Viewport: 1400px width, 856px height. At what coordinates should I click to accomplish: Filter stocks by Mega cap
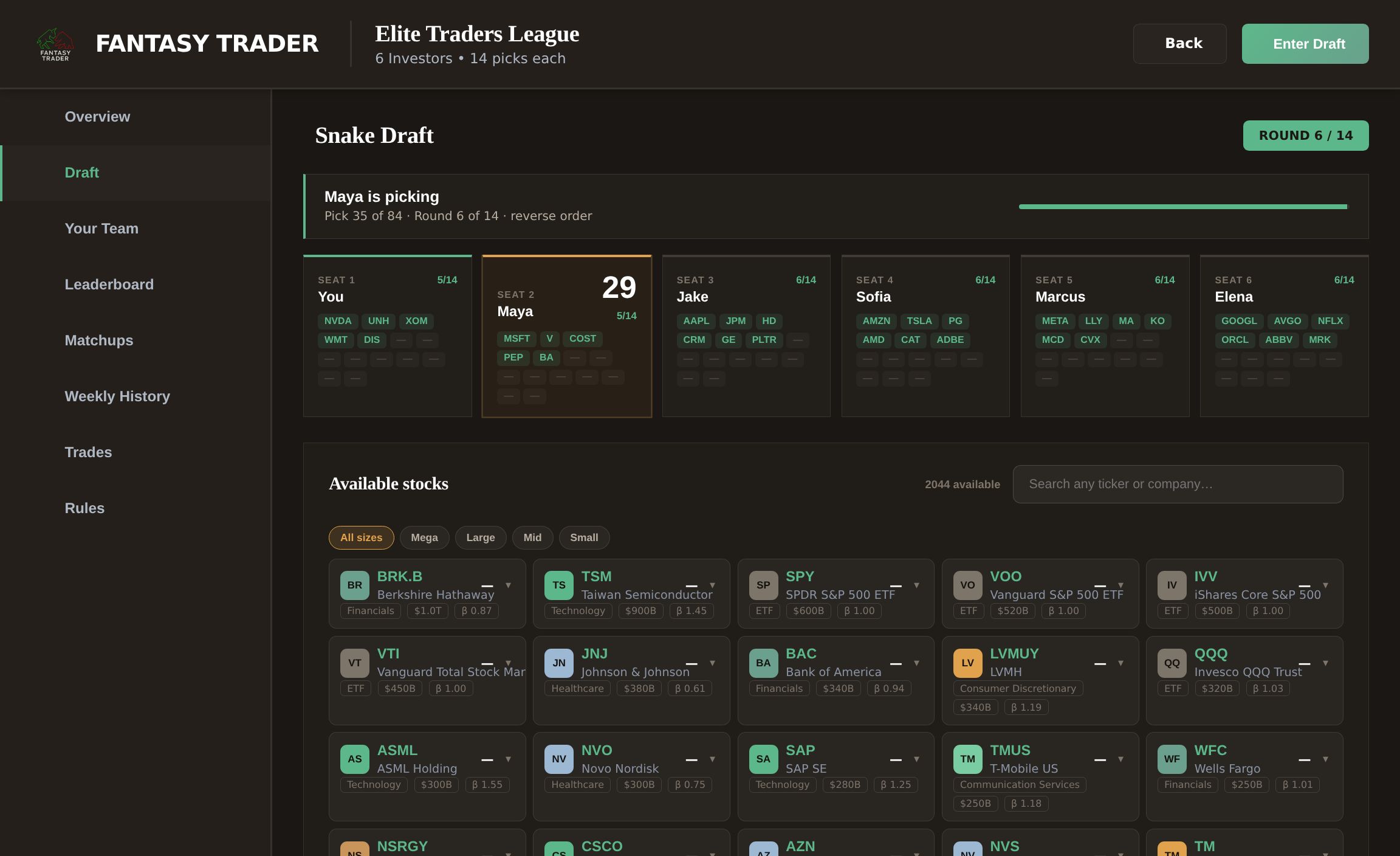click(424, 537)
